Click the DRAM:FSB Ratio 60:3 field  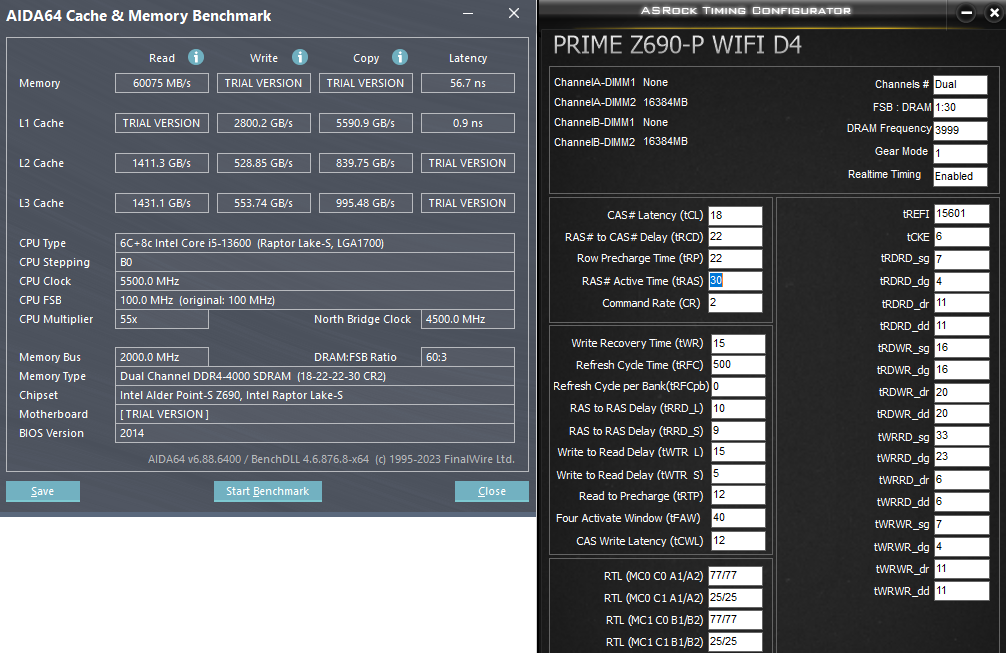click(x=468, y=357)
